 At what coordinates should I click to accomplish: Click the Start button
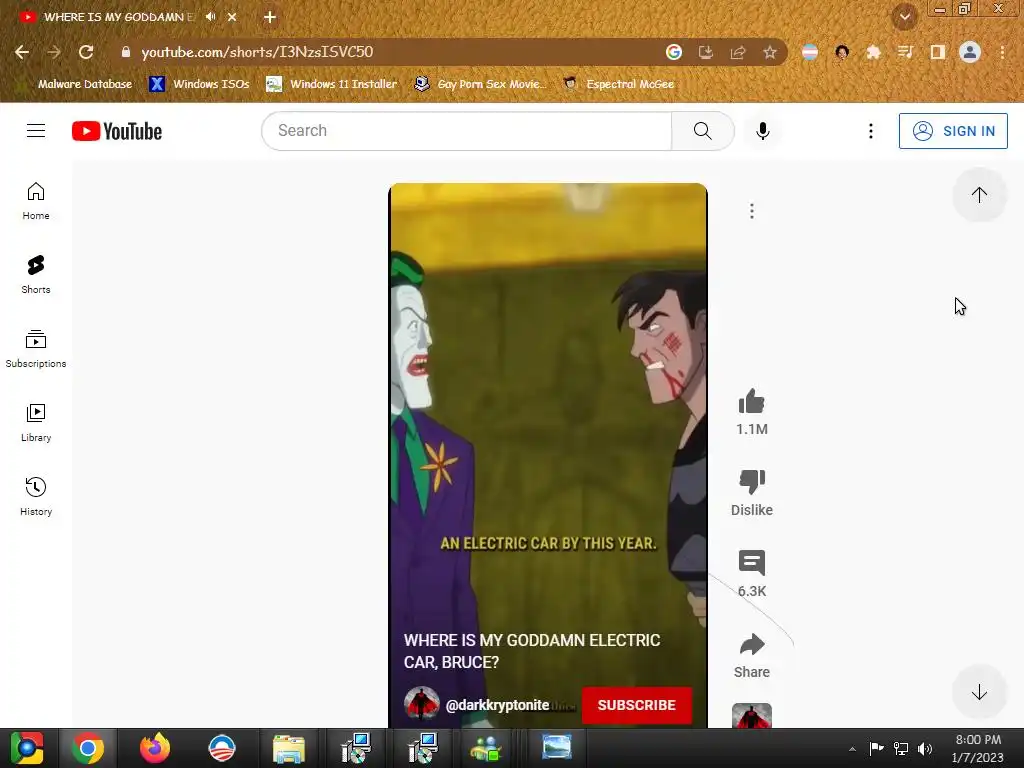coord(26,748)
